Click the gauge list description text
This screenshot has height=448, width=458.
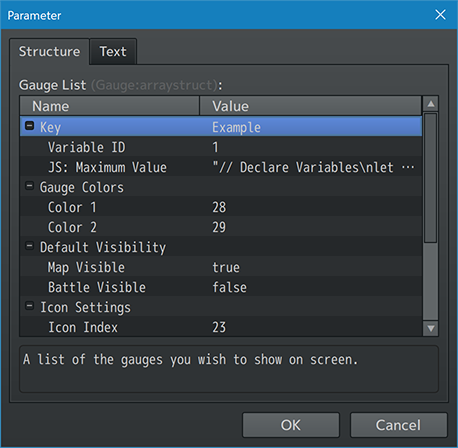coord(190,360)
